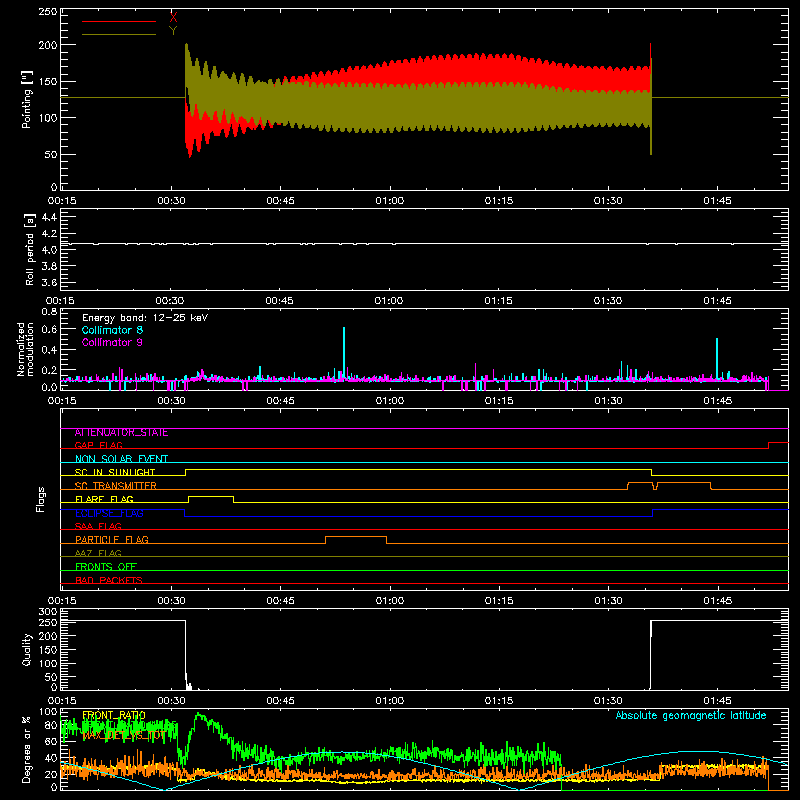Screen dimensions: 800x800
Task: Select the NON_SOLAR_EVENT flag label
Action: (121, 459)
